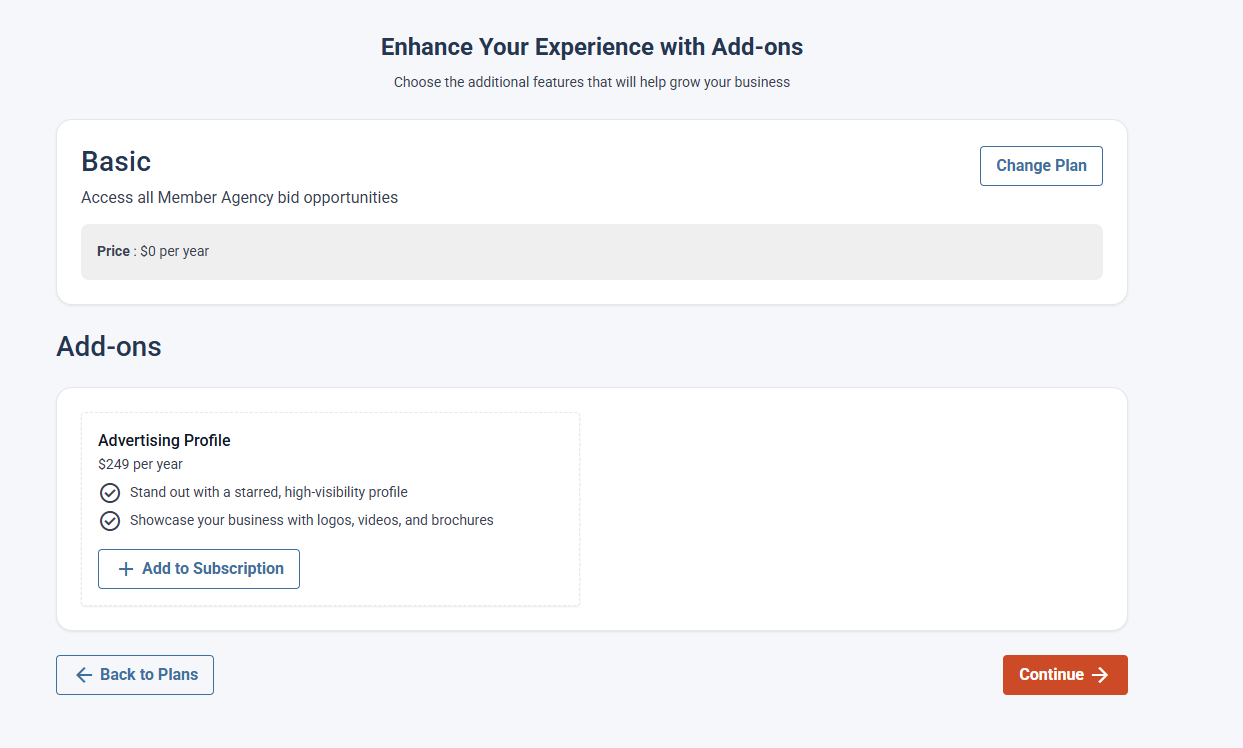The image size is (1243, 748).
Task: Proceed with the orange Continue button
Action: pos(1064,675)
